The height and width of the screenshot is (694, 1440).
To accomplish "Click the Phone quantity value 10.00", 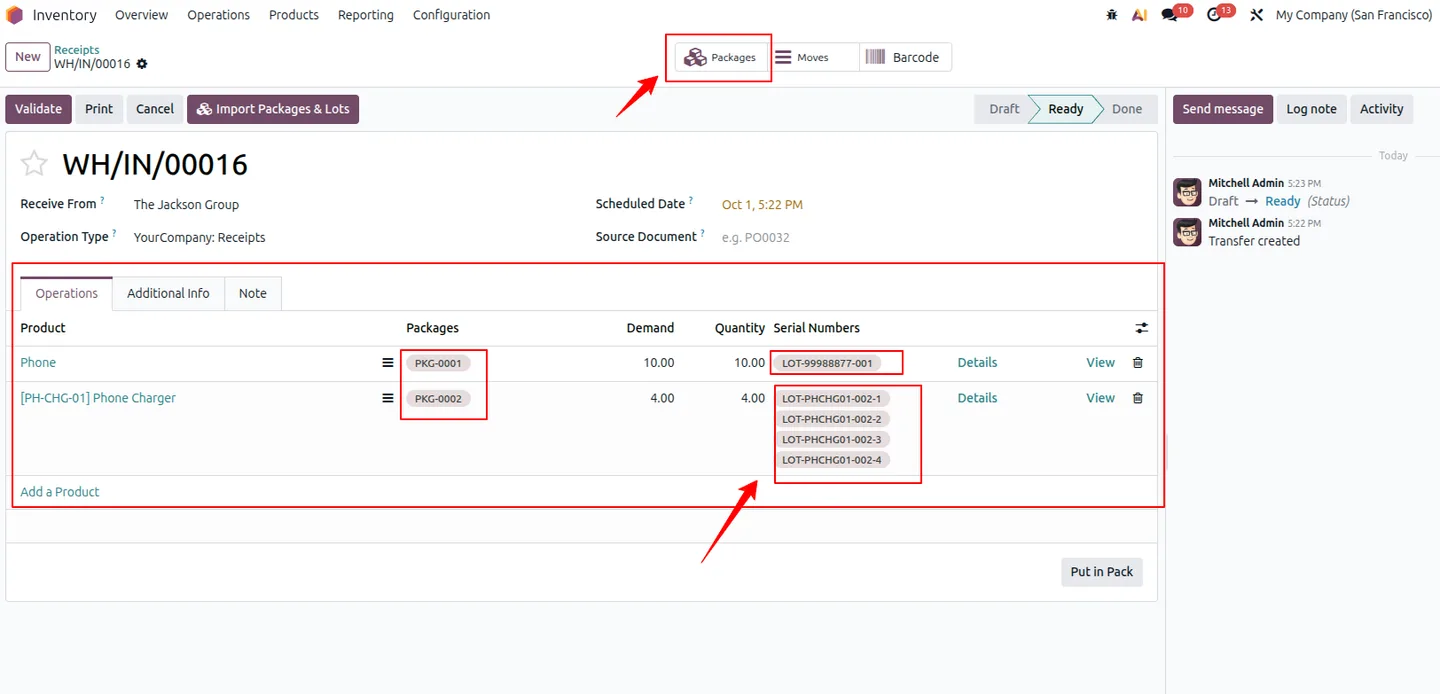I will (x=749, y=363).
